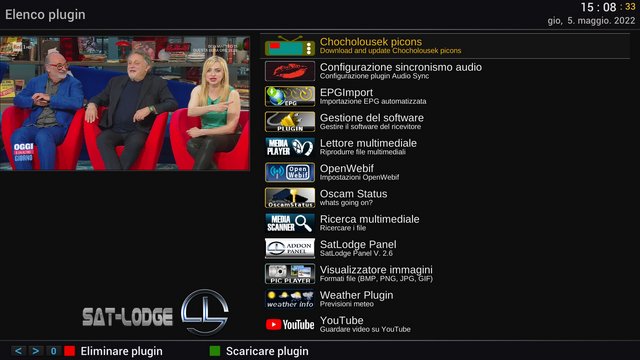Click the next arrow key icon
640x360 pixels.
pyautogui.click(x=36, y=351)
